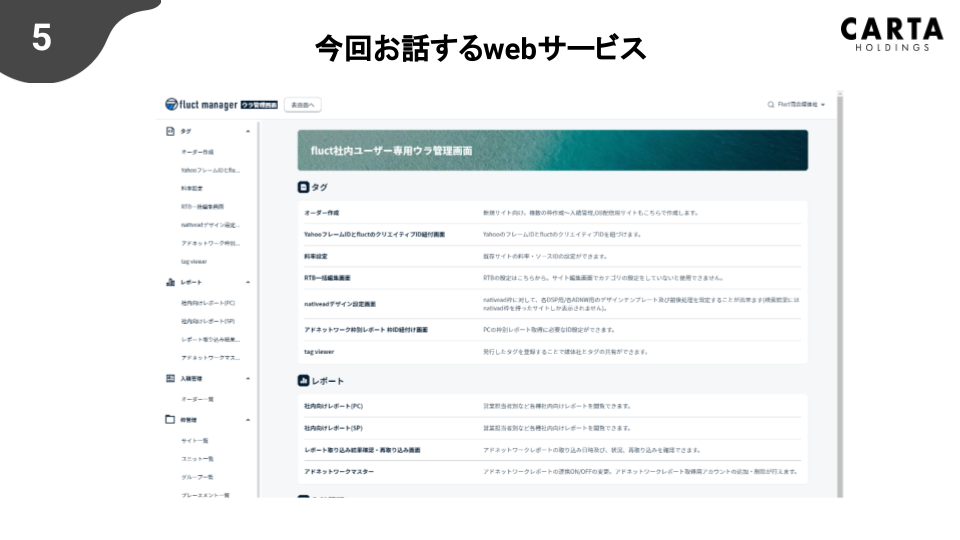Open nativeadデザイン設定画面 link in main list

point(340,304)
